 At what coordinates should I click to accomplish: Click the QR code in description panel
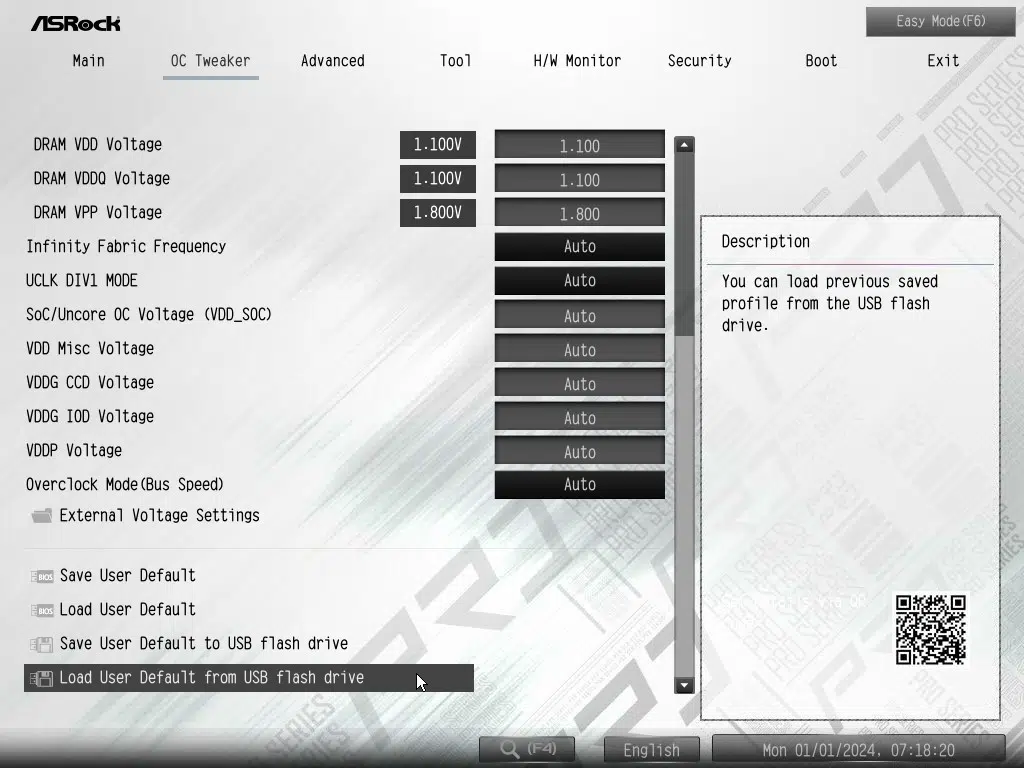pyautogui.click(x=930, y=629)
